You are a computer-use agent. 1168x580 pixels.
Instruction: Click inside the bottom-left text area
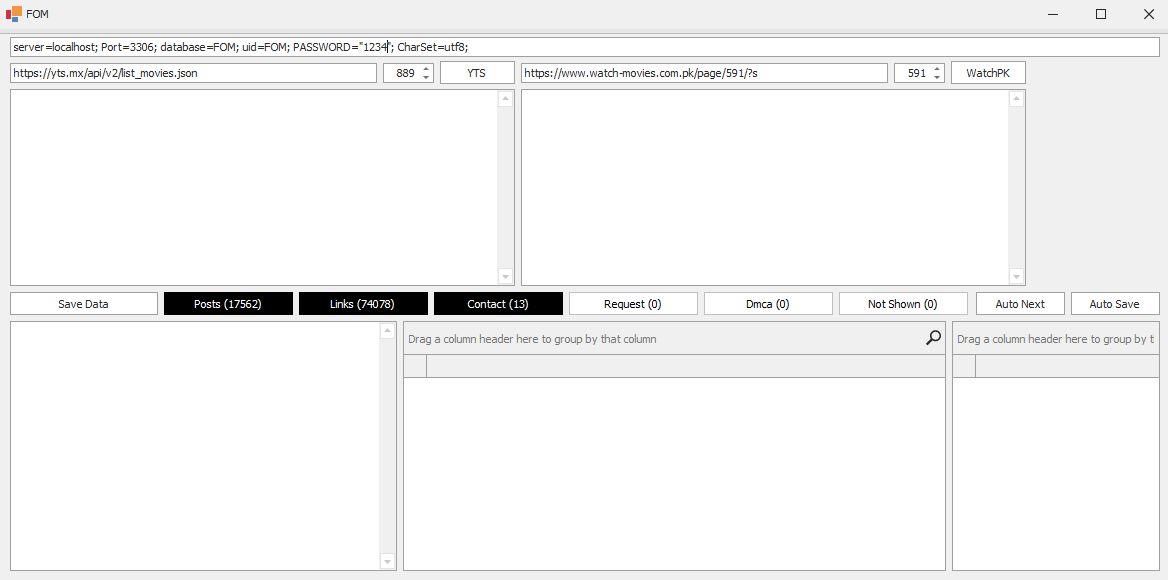(x=195, y=446)
